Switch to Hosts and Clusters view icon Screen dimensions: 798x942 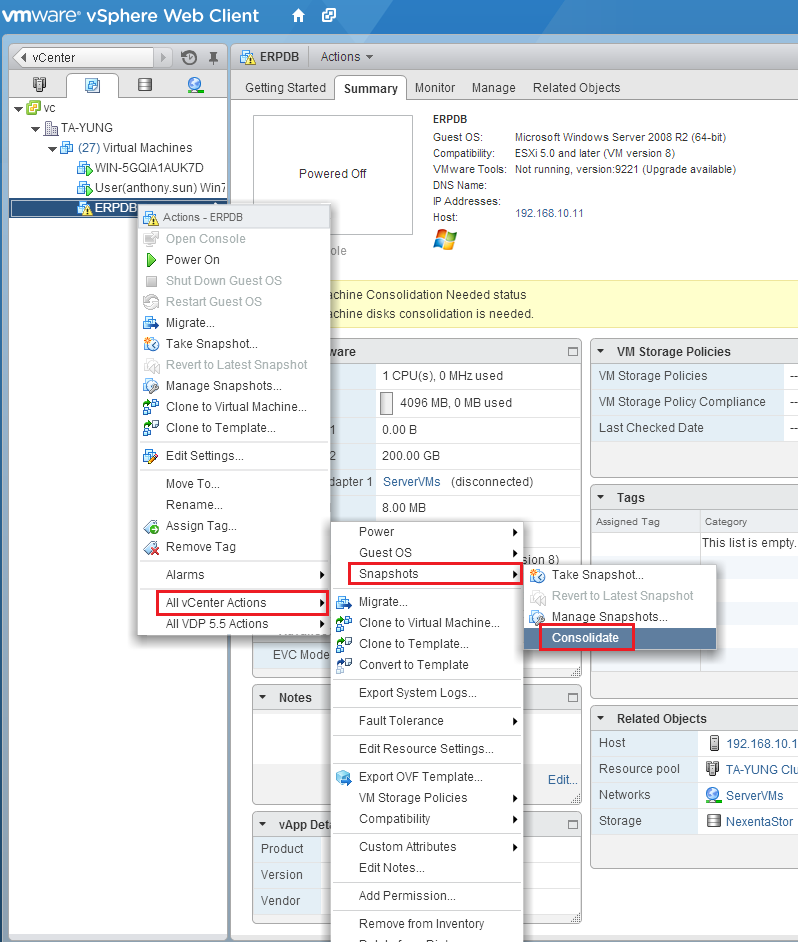(x=40, y=85)
